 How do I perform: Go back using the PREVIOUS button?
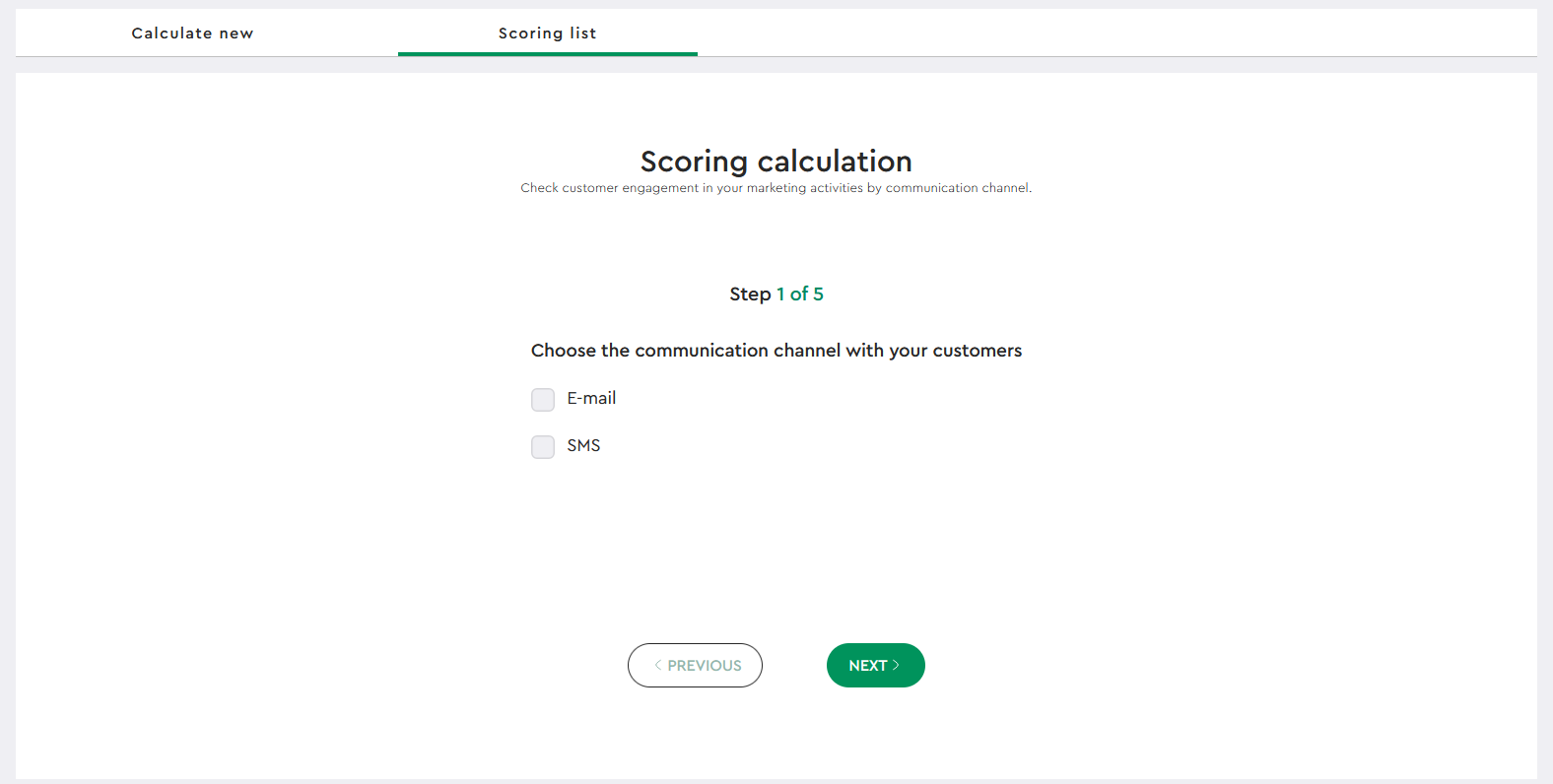tap(695, 666)
